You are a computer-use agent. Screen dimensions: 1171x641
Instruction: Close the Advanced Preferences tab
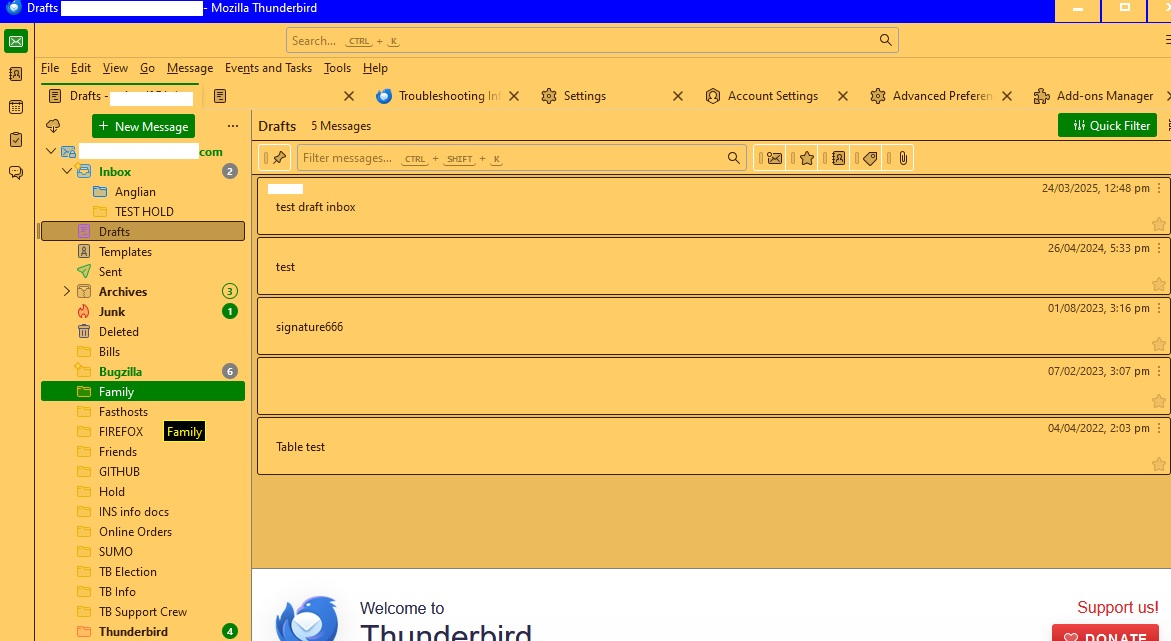pyautogui.click(x=1007, y=96)
